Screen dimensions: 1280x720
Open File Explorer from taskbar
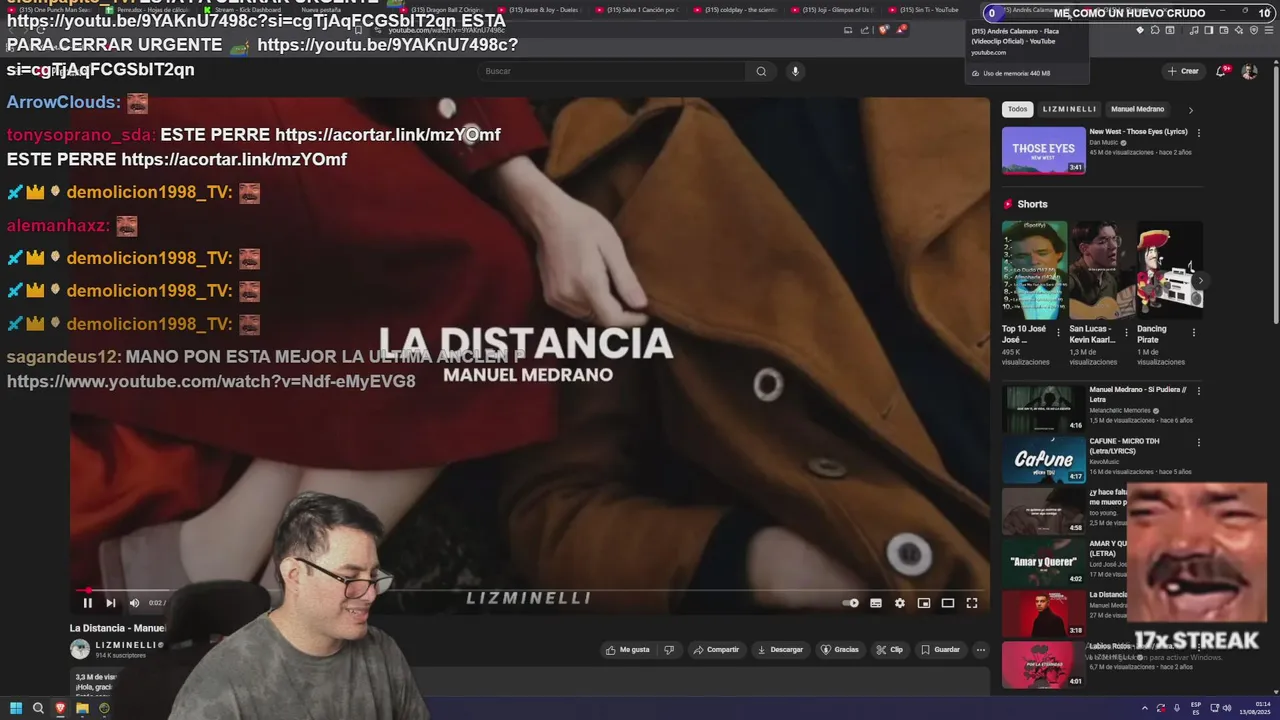coord(82,708)
